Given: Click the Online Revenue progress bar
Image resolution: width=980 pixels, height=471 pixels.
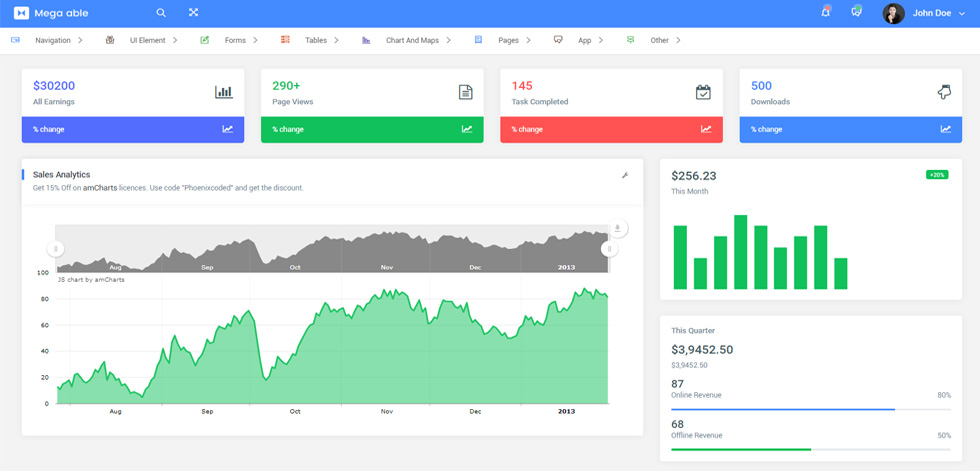Looking at the screenshot, I should [811, 409].
